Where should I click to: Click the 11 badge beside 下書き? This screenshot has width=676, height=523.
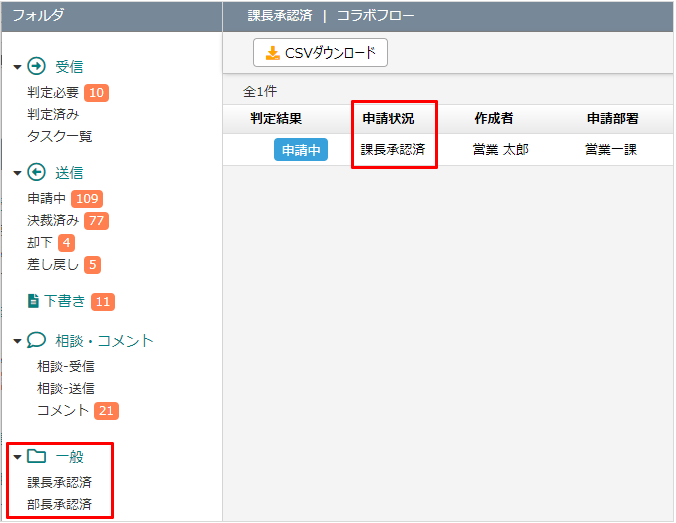click(103, 301)
